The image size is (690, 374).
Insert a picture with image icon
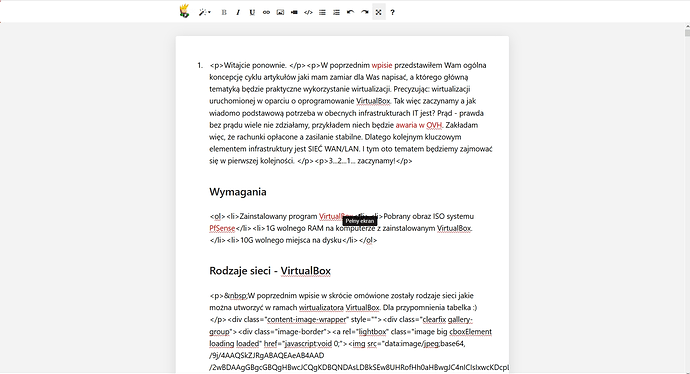pos(280,12)
